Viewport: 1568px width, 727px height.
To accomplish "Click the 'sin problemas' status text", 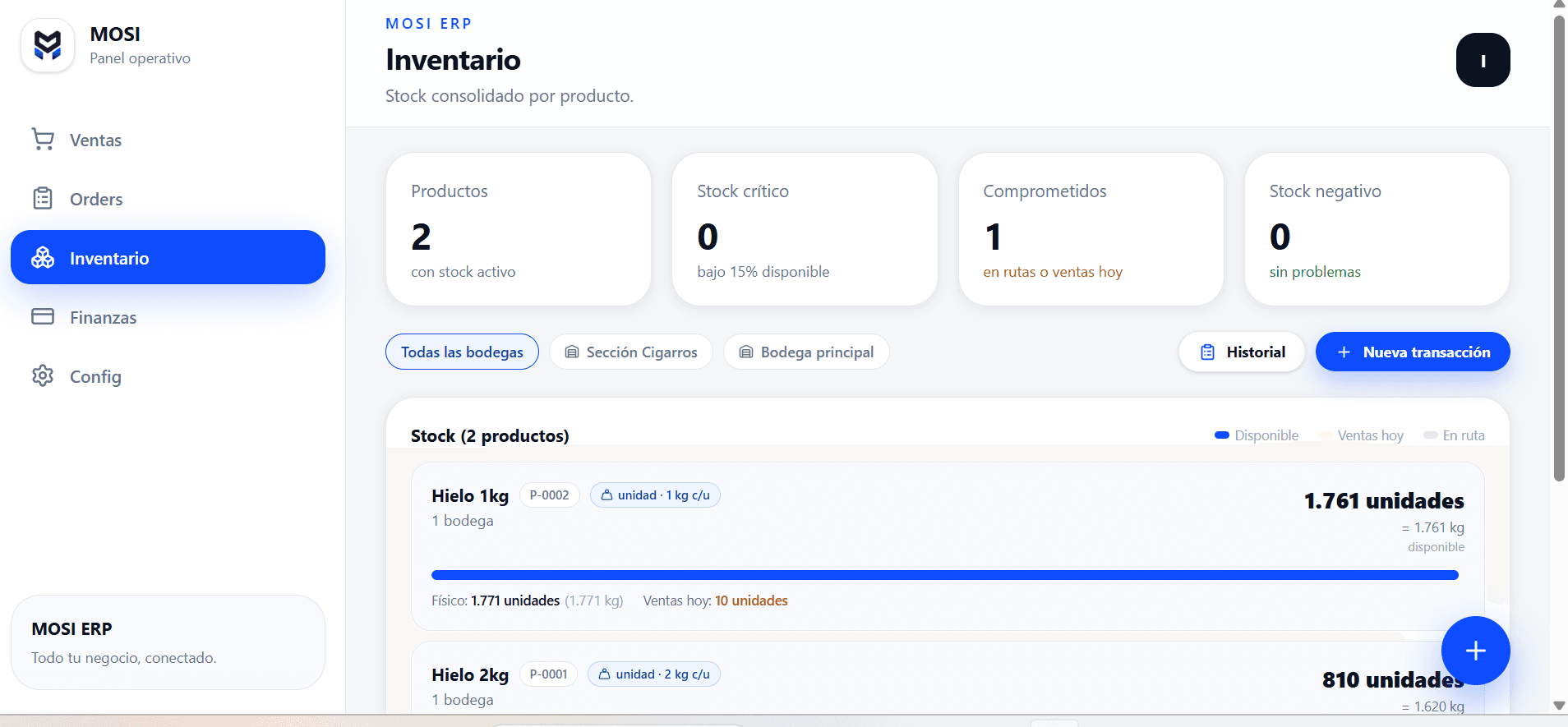I will tap(1315, 272).
